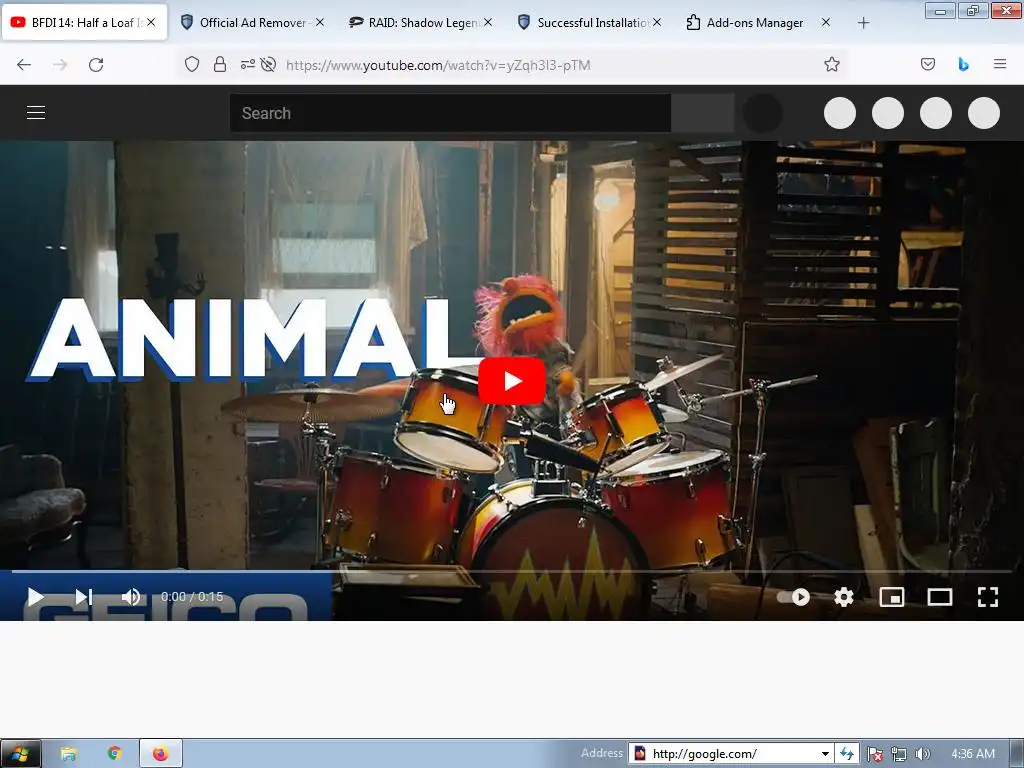
Task: Switch to Successful Installation tab
Action: [x=590, y=22]
